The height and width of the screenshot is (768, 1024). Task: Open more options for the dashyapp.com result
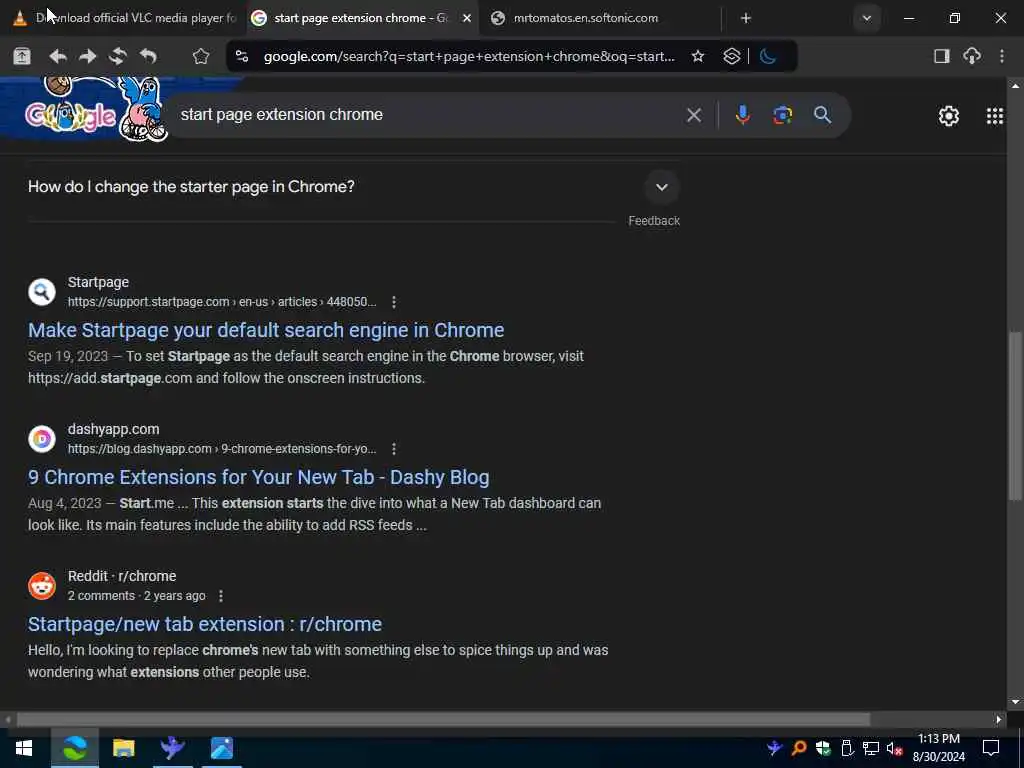point(394,449)
